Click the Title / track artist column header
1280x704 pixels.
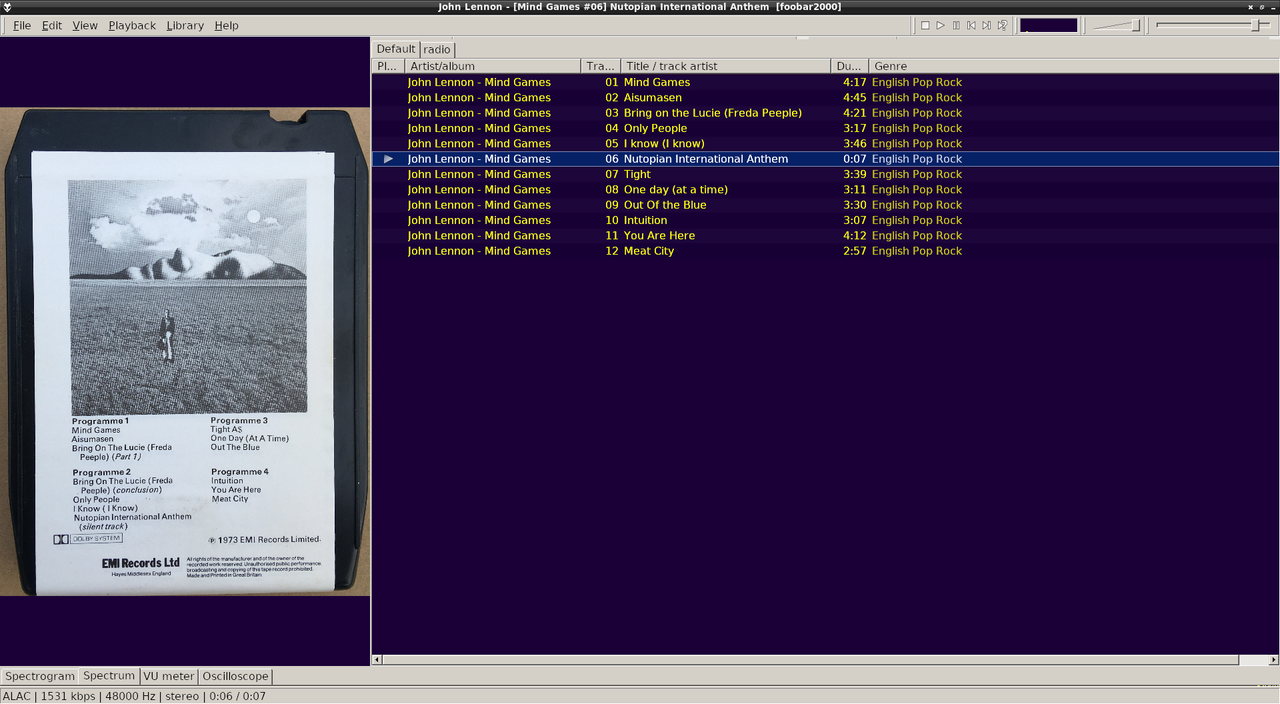click(x=726, y=66)
